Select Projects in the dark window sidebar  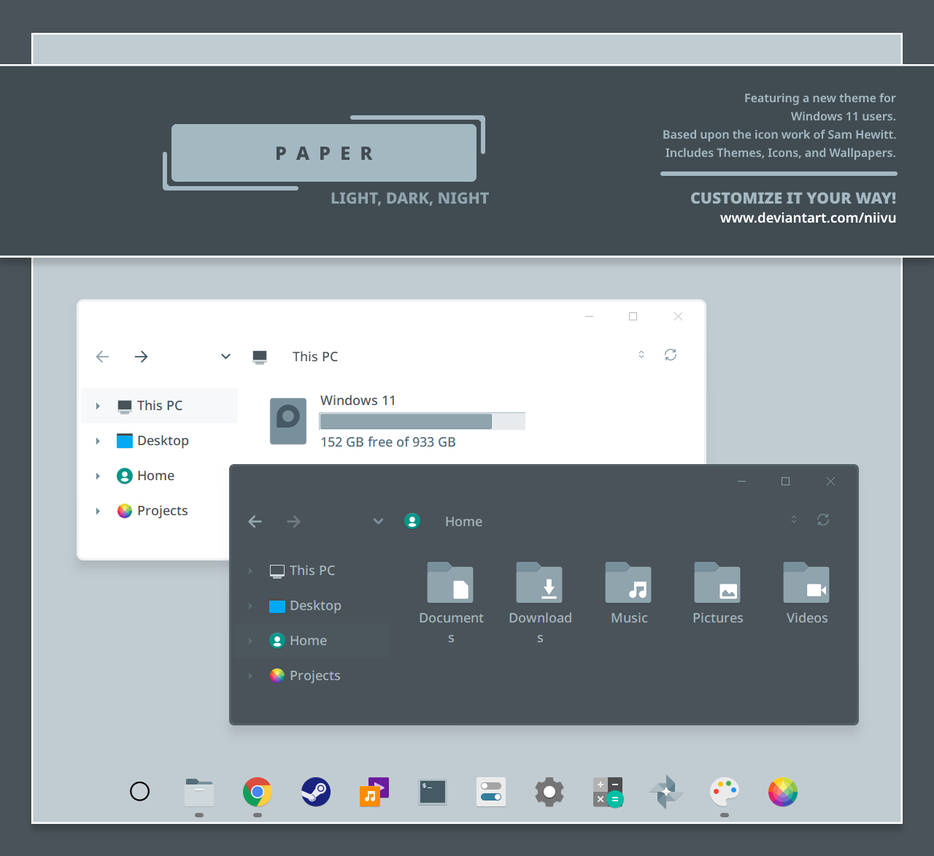click(x=313, y=676)
